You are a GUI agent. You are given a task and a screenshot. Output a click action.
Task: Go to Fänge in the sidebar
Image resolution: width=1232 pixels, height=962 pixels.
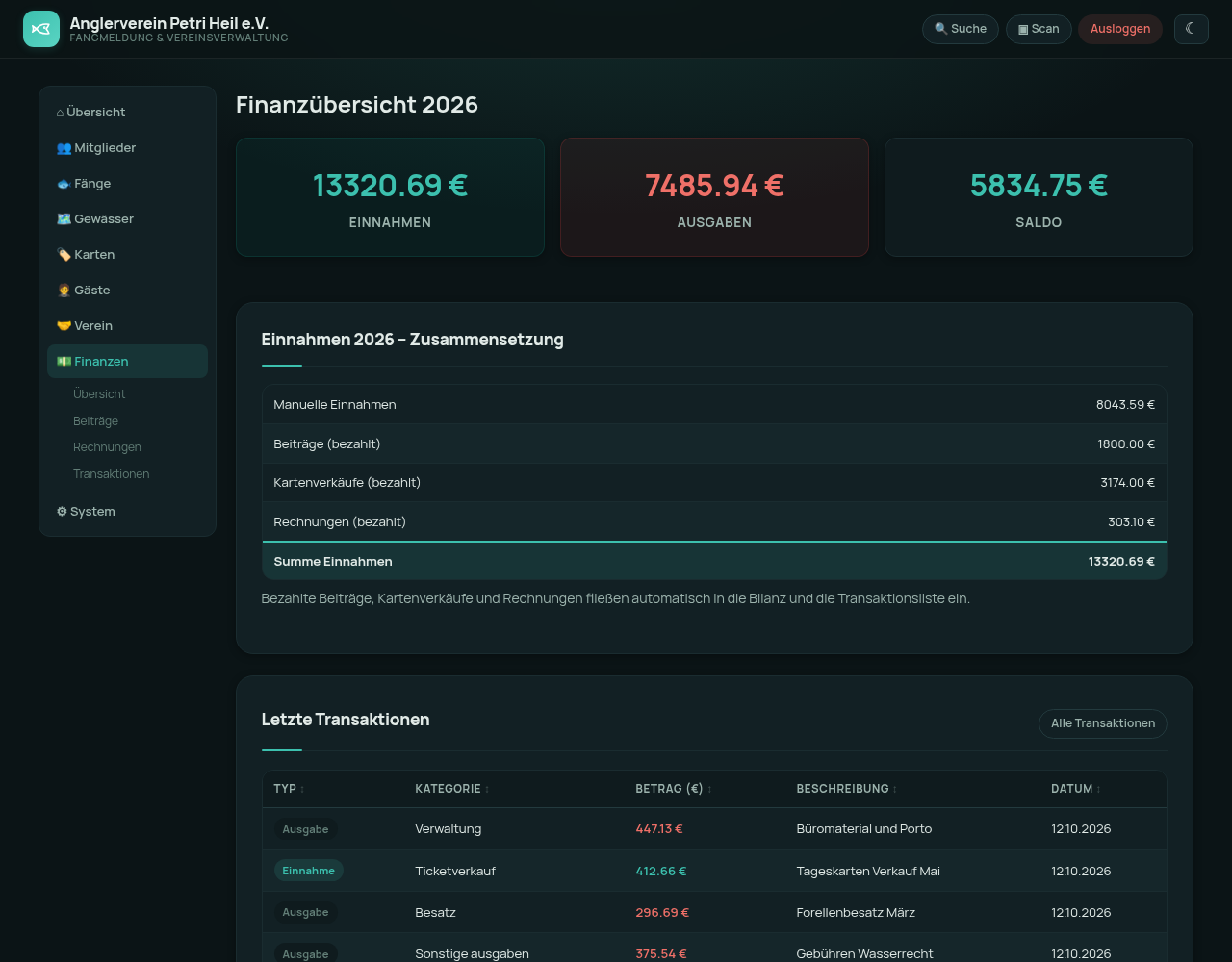127,184
